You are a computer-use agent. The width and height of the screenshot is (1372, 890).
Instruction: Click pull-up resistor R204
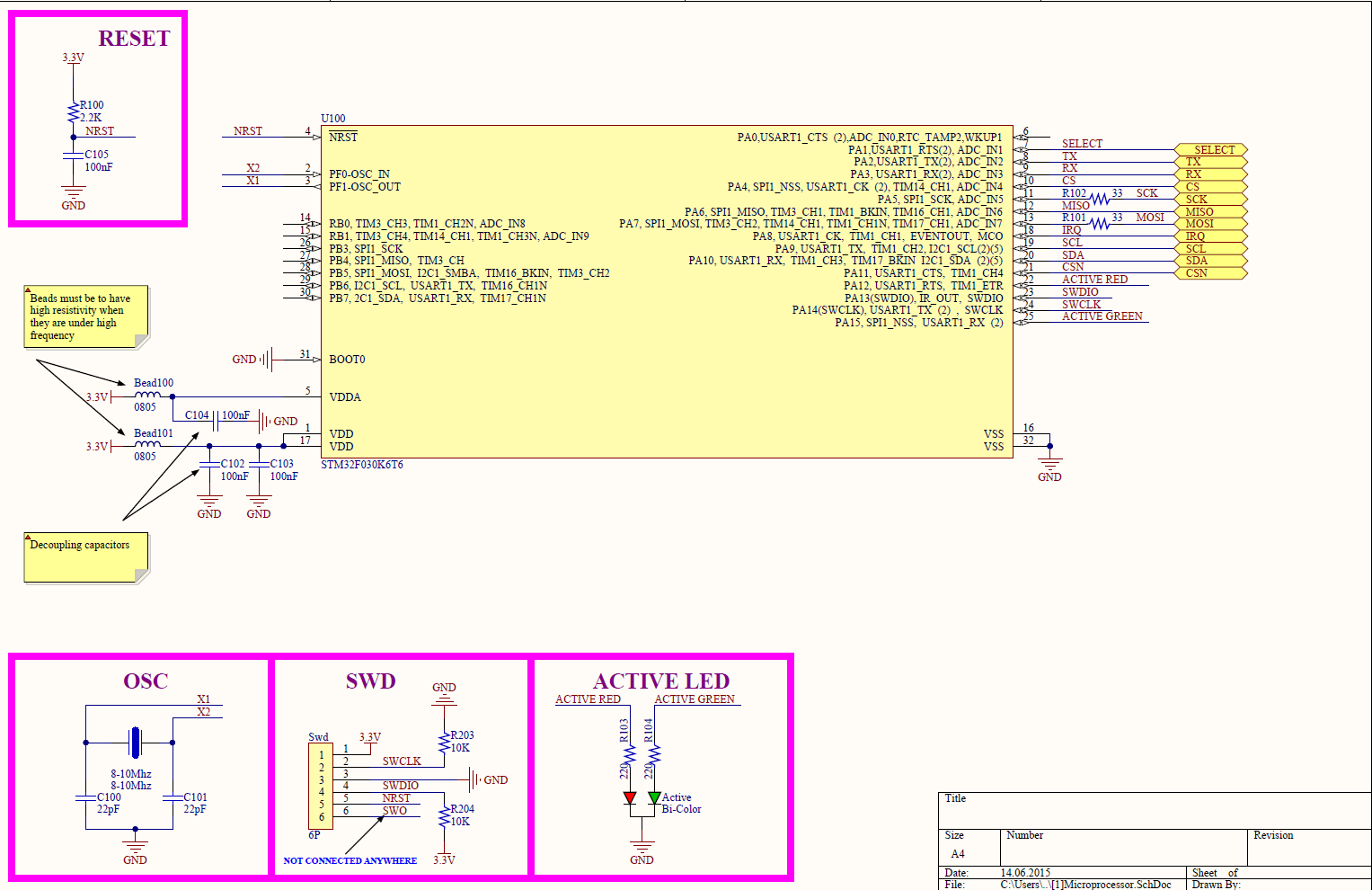pyautogui.click(x=444, y=816)
